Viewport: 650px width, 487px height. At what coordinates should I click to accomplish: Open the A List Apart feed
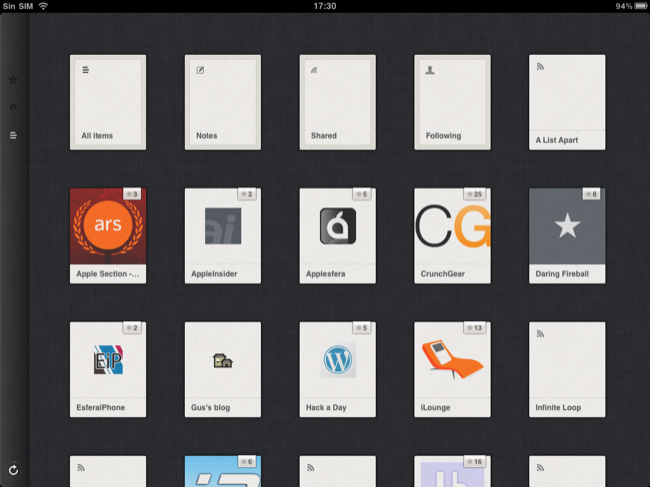click(x=567, y=102)
